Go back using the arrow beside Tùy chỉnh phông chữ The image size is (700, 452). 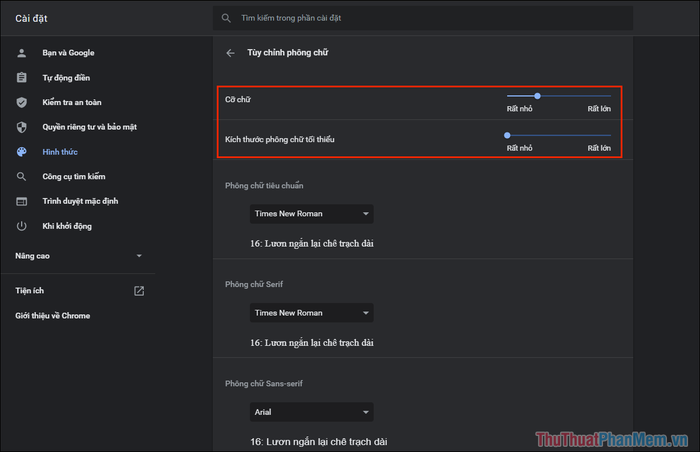230,53
